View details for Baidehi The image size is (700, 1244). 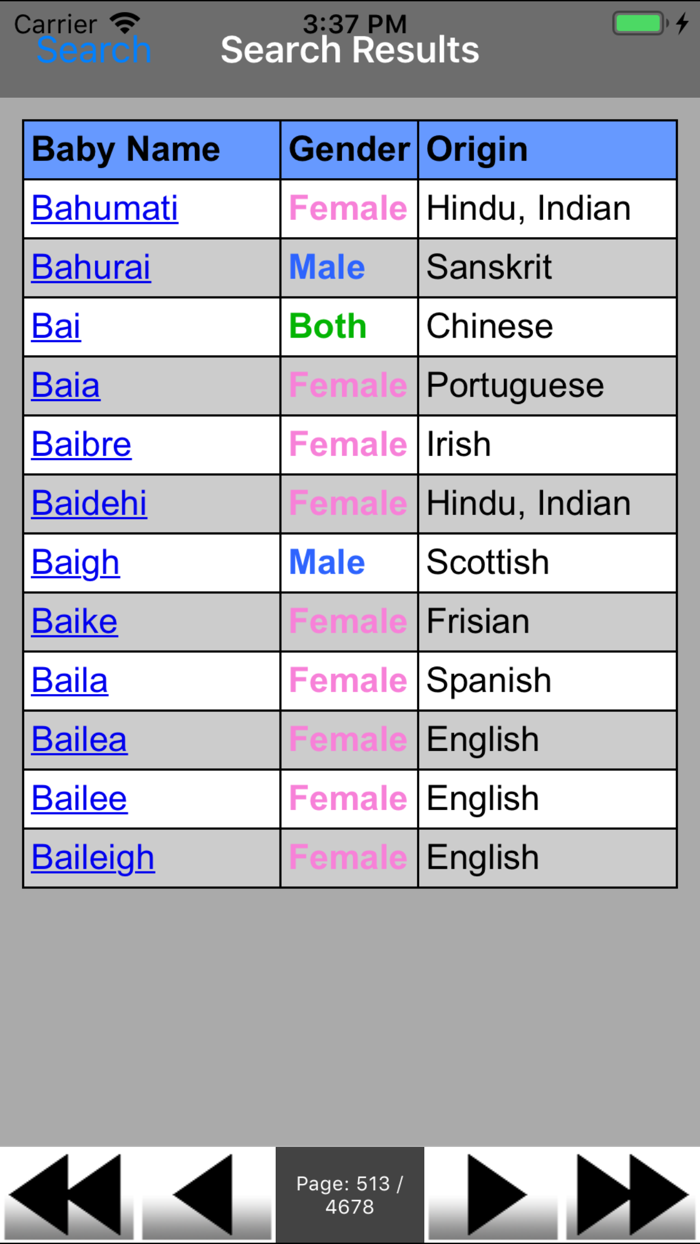point(88,503)
